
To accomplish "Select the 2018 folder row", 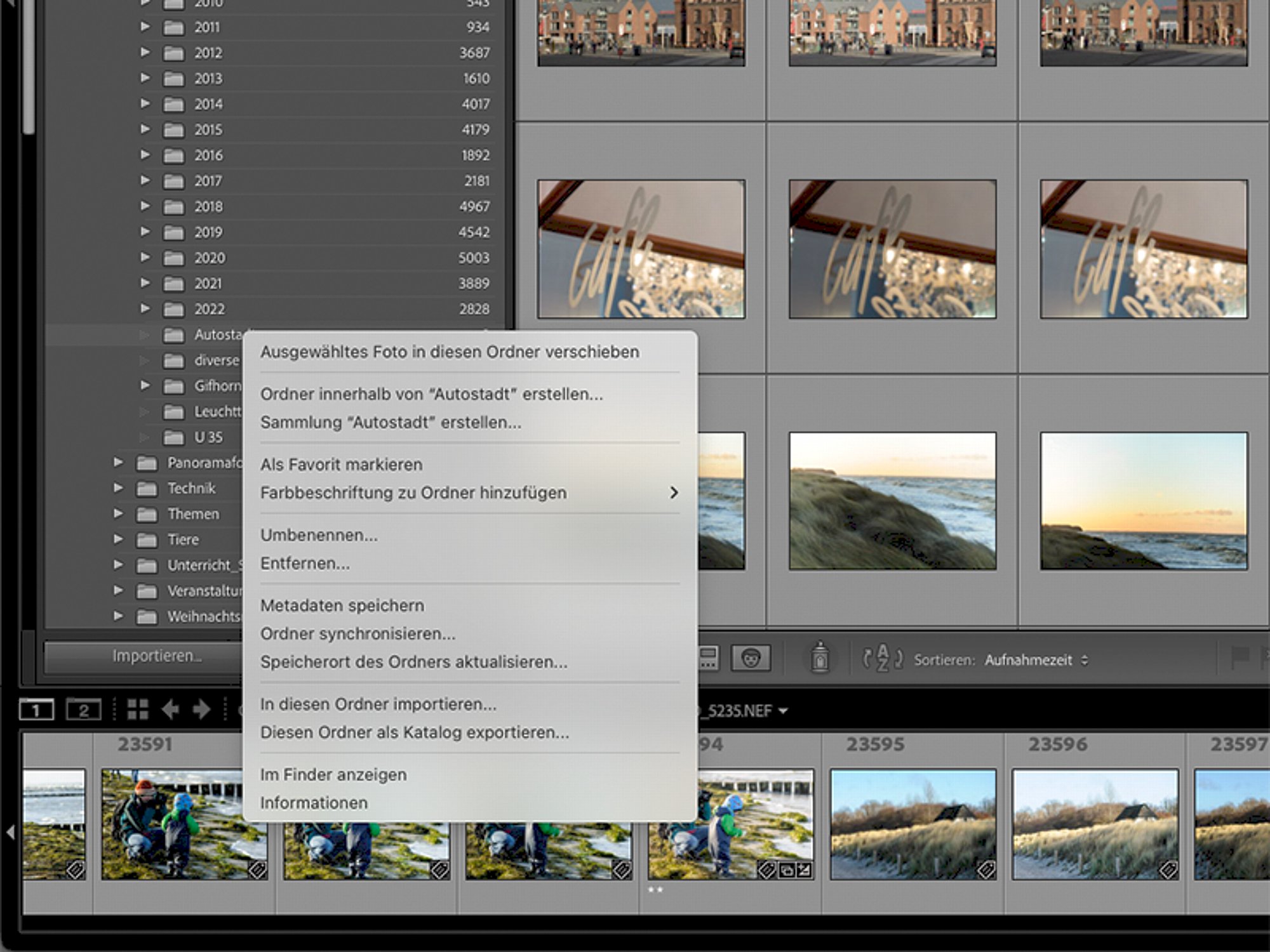I will click(x=274, y=206).
